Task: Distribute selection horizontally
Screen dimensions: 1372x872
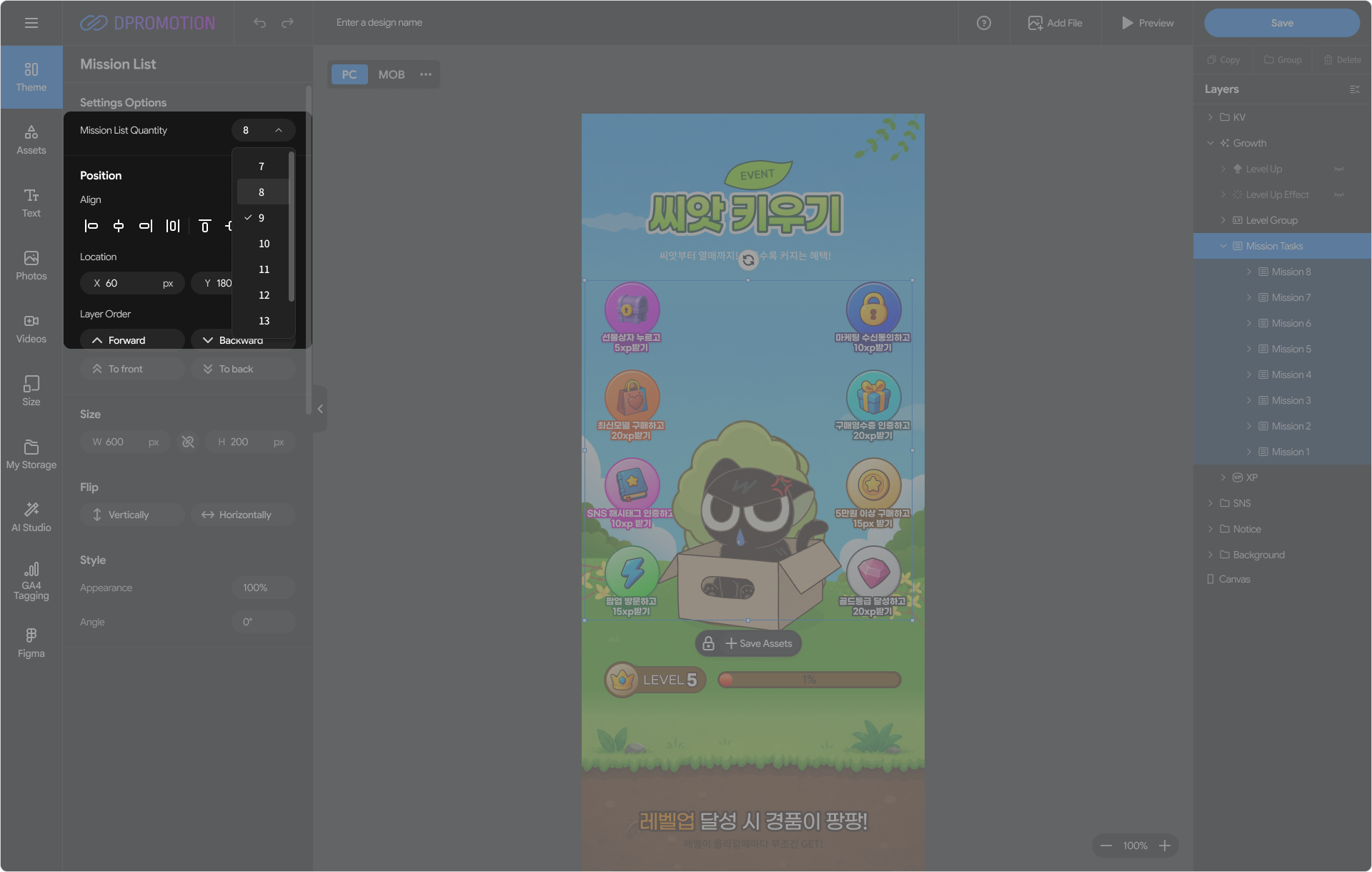Action: pyautogui.click(x=173, y=226)
